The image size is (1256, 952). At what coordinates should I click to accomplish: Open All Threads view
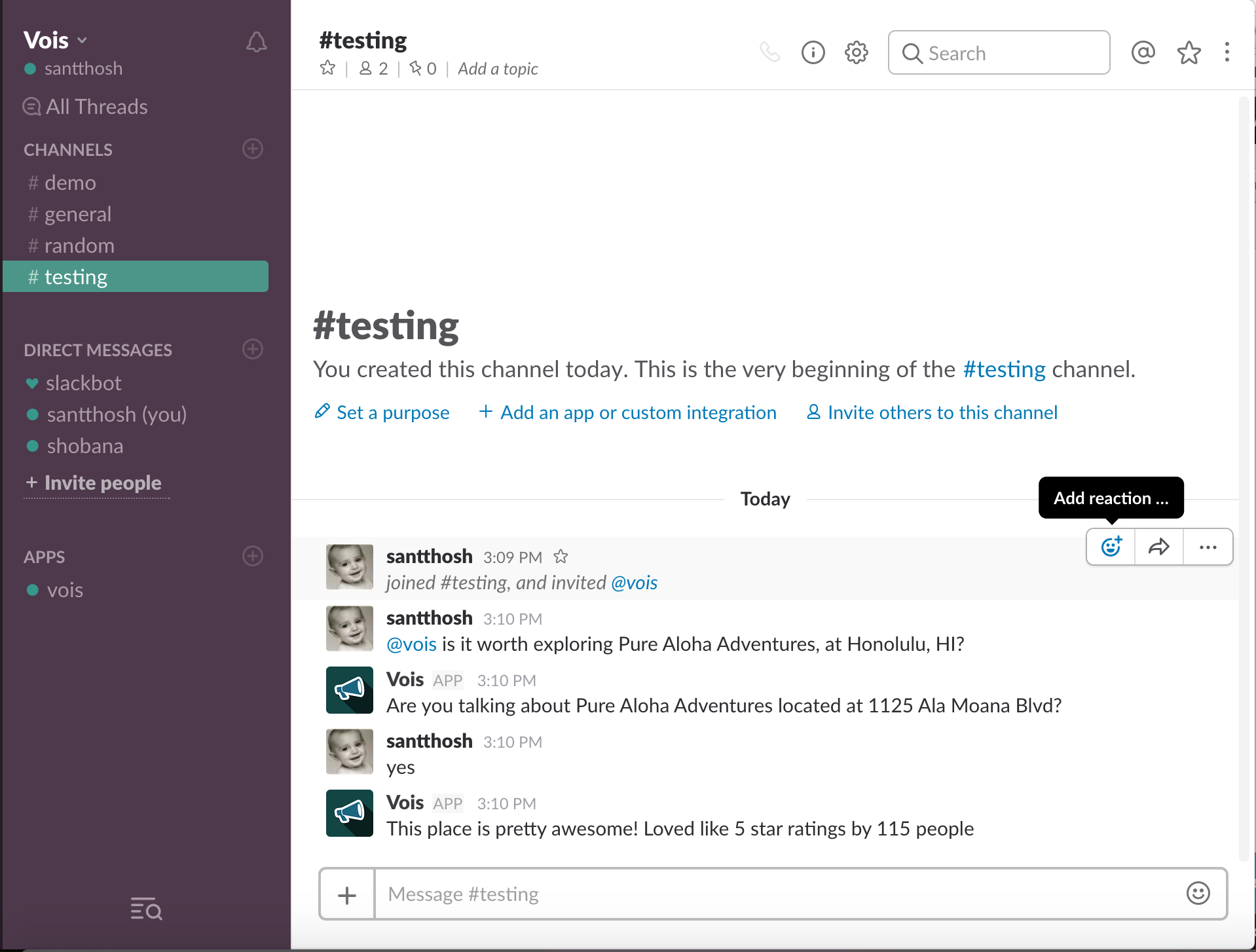[x=85, y=106]
